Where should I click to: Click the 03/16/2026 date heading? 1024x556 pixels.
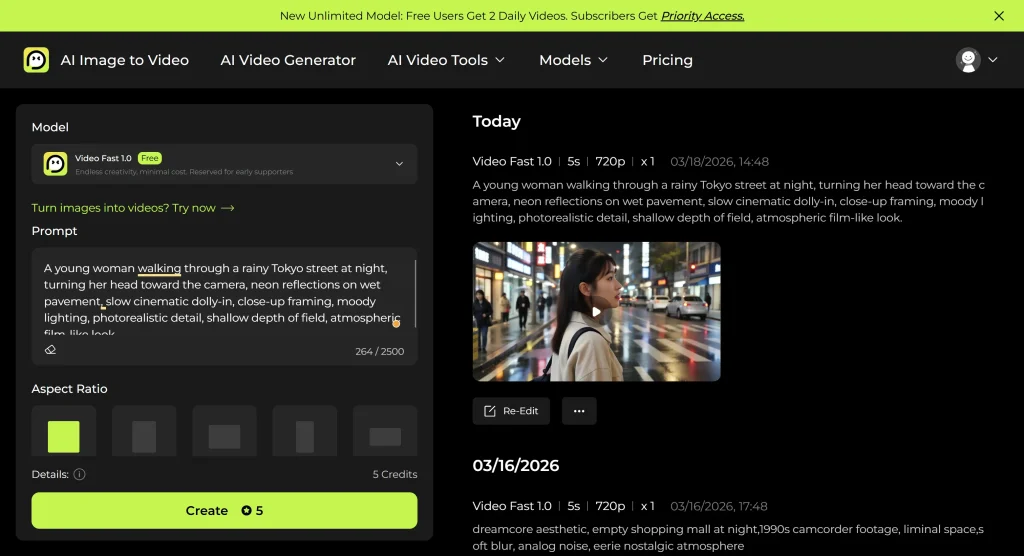point(515,465)
